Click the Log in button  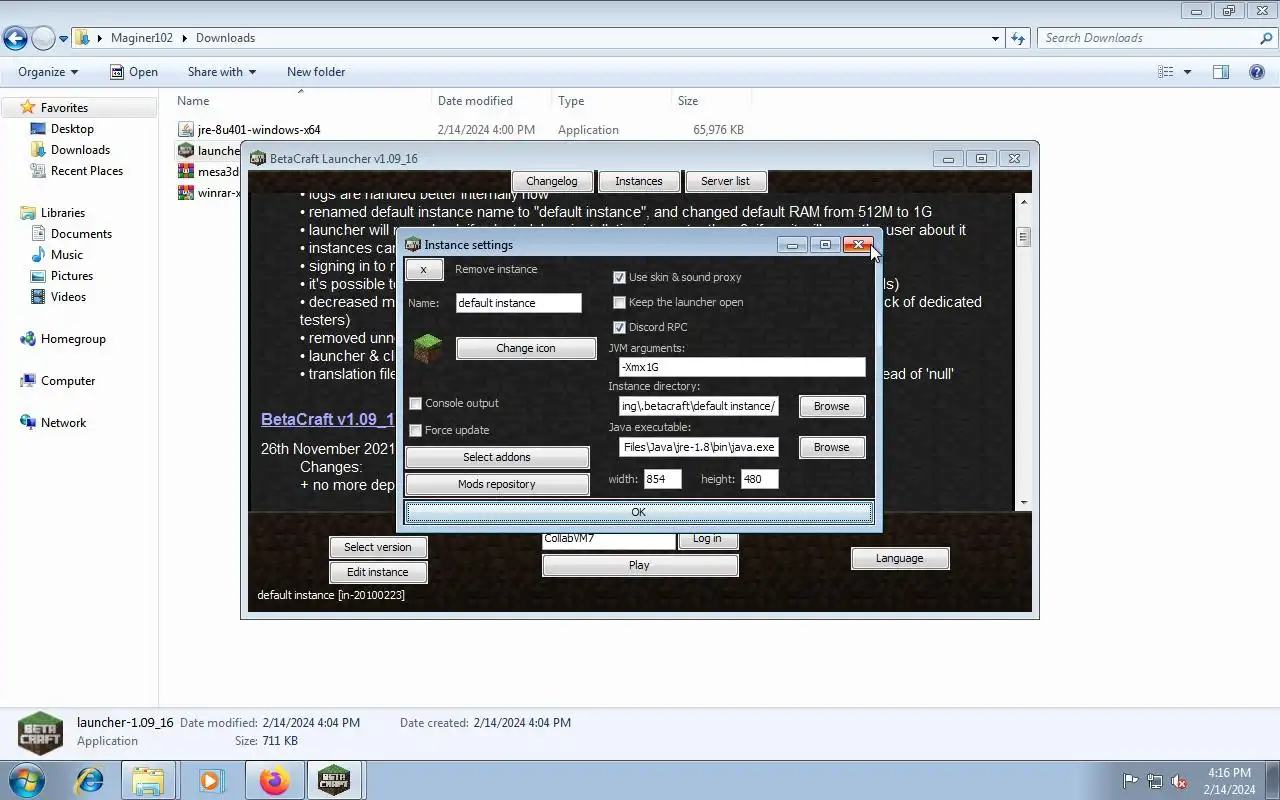707,539
